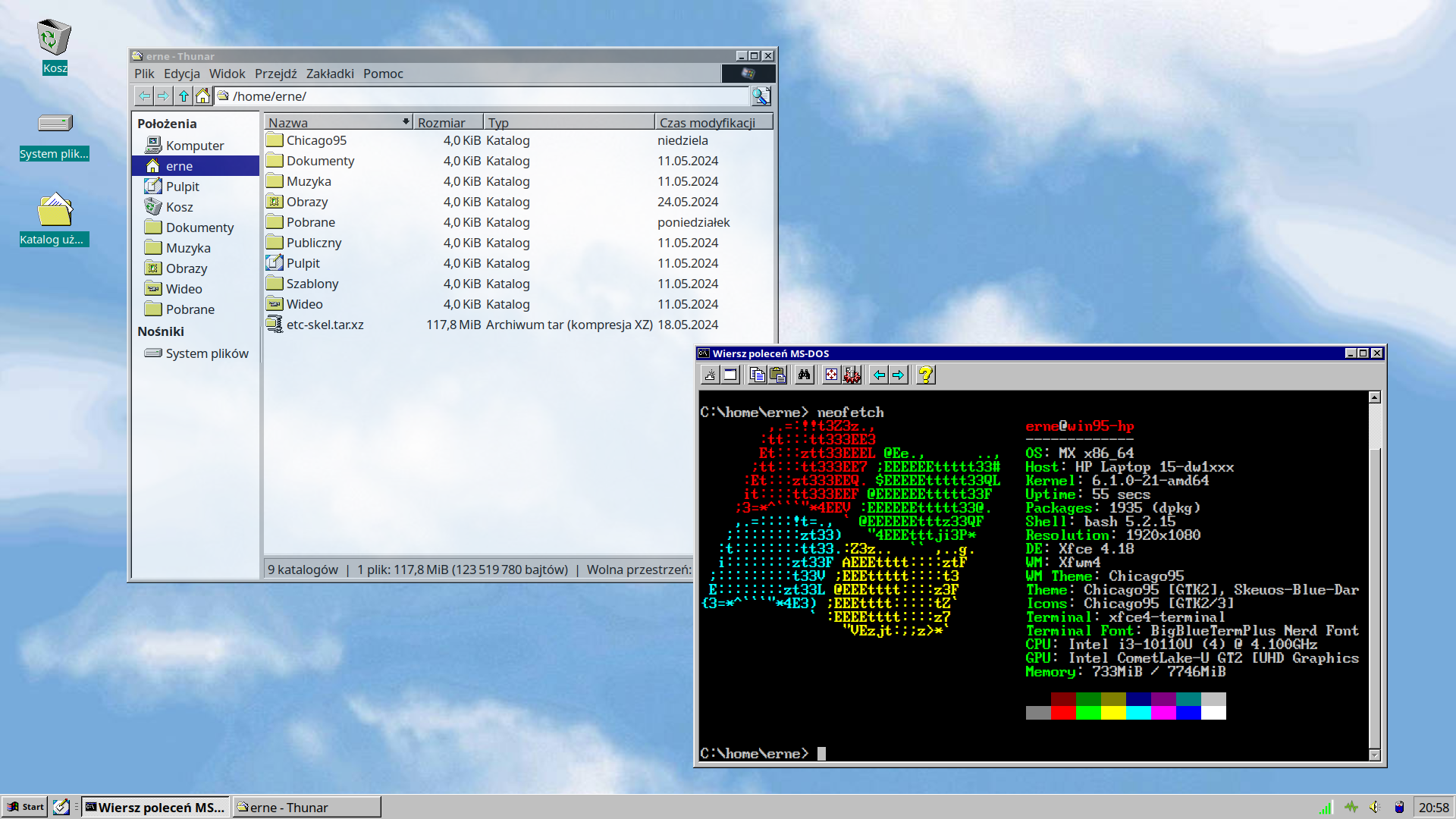Select the etc-skel.tar.xz archive file
1456x819 pixels.
coord(519,325)
